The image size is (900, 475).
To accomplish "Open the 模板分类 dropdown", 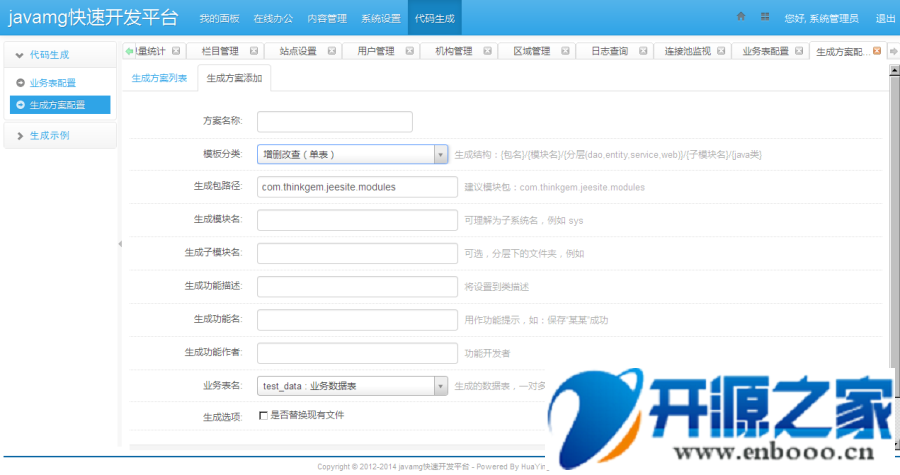I will [352, 154].
